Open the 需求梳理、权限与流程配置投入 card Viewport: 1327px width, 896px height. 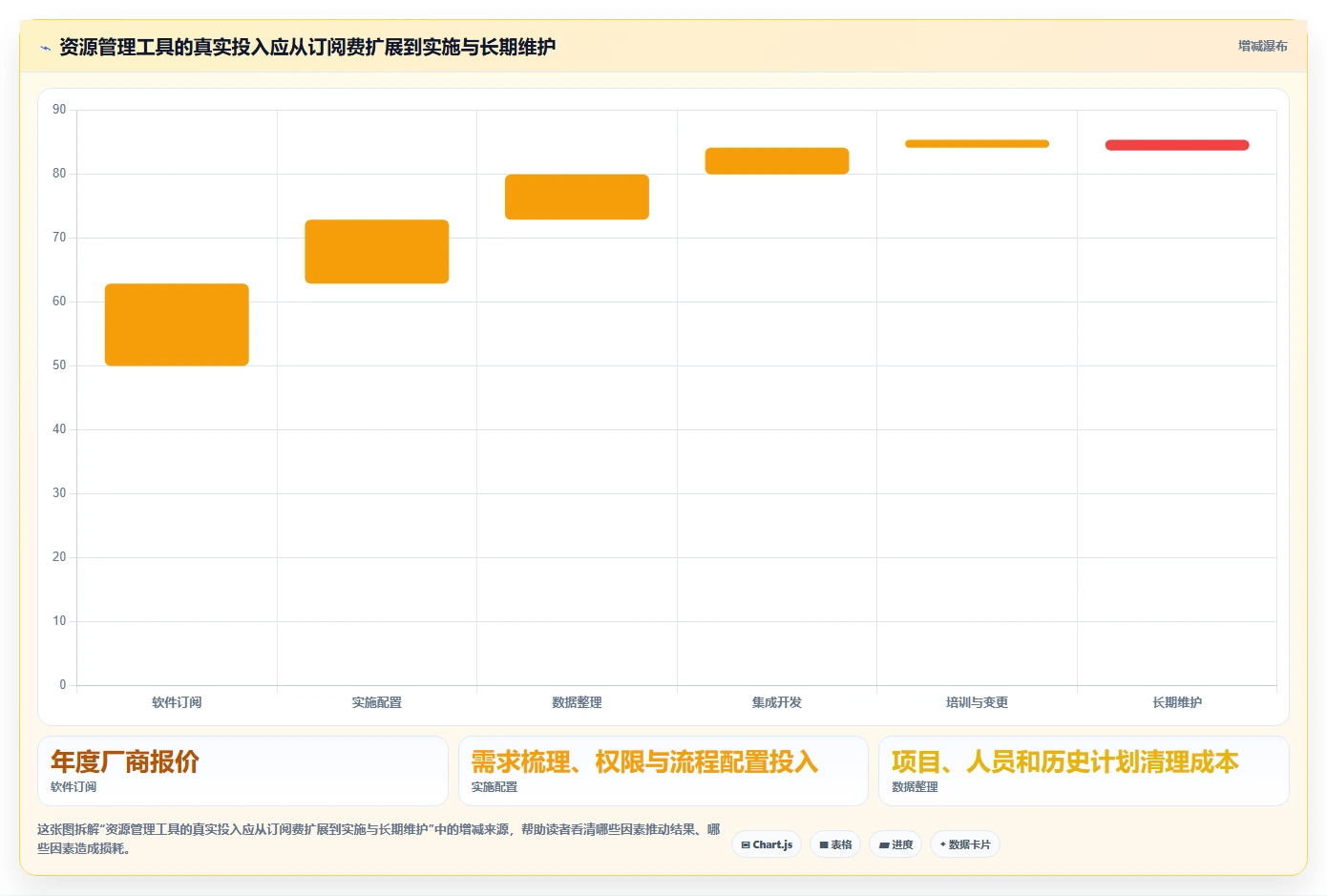pyautogui.click(x=663, y=771)
